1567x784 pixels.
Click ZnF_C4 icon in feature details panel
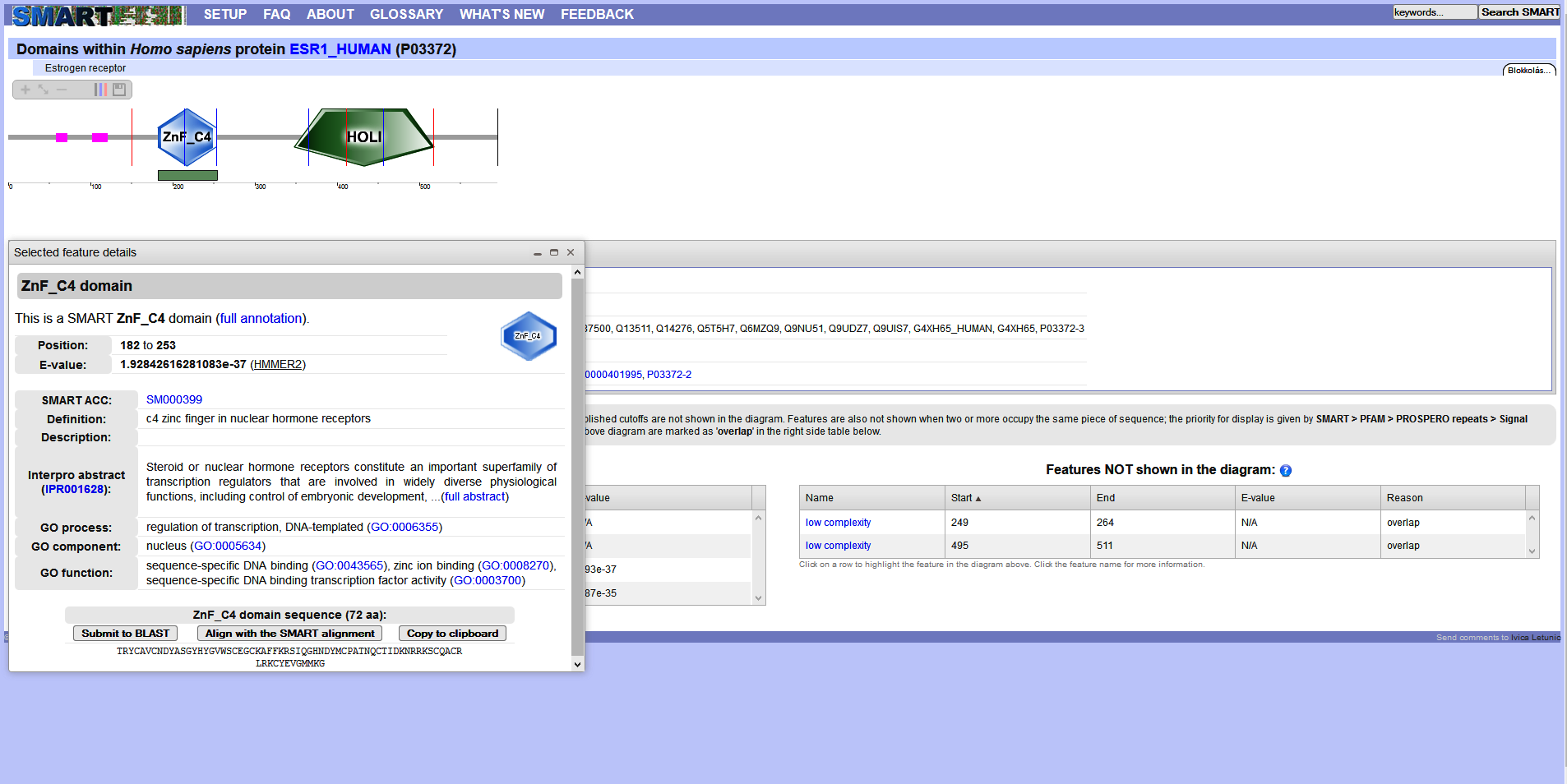[529, 335]
